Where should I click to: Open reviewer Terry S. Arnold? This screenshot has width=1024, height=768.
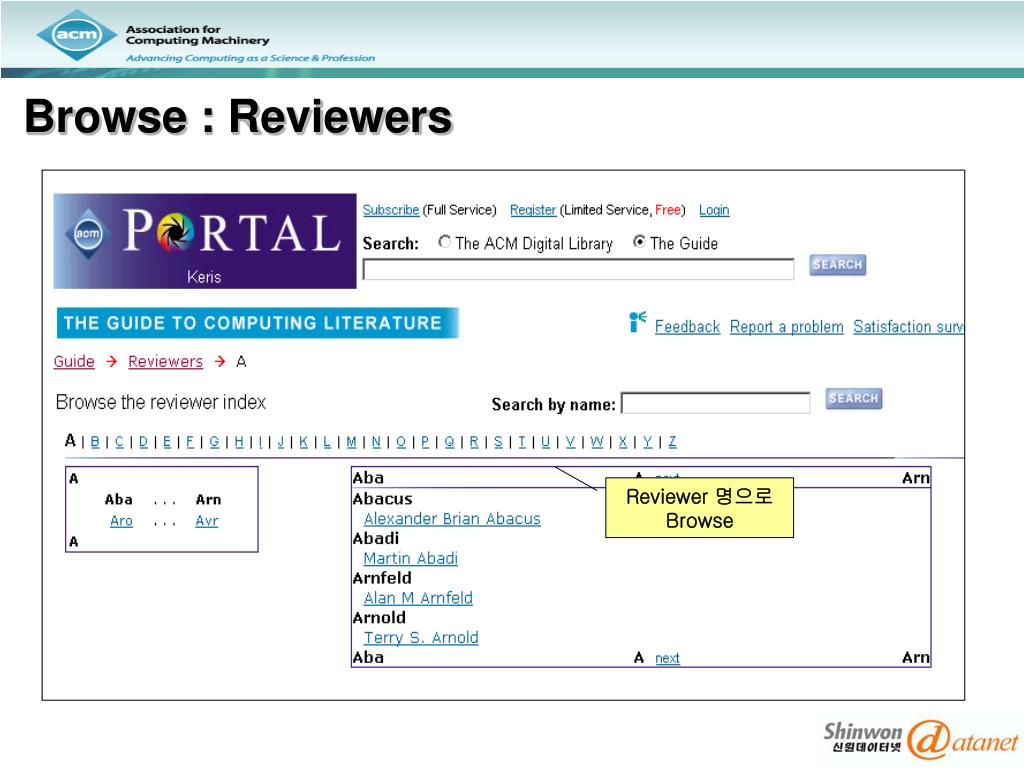[421, 637]
